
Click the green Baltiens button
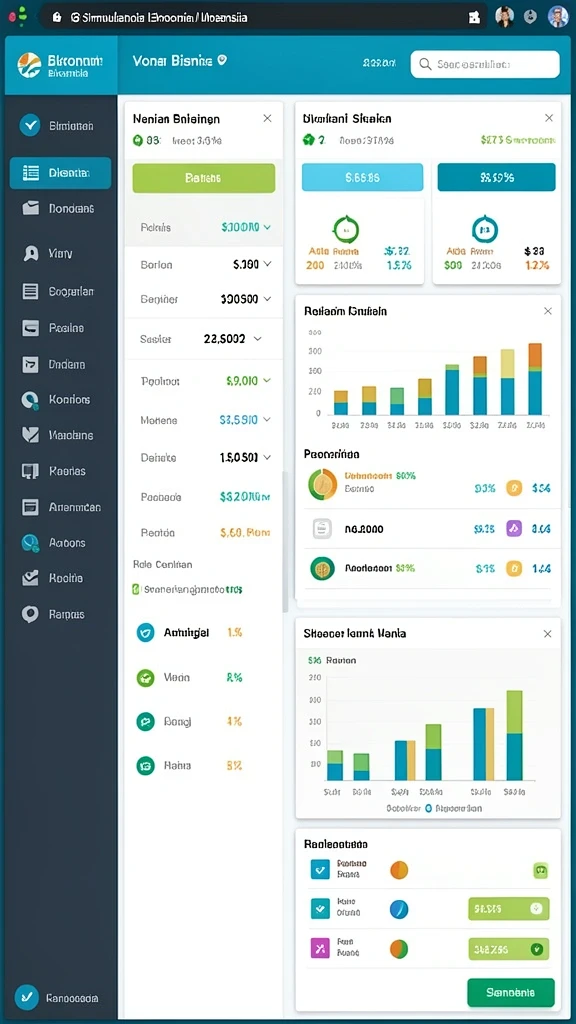pyautogui.click(x=204, y=178)
